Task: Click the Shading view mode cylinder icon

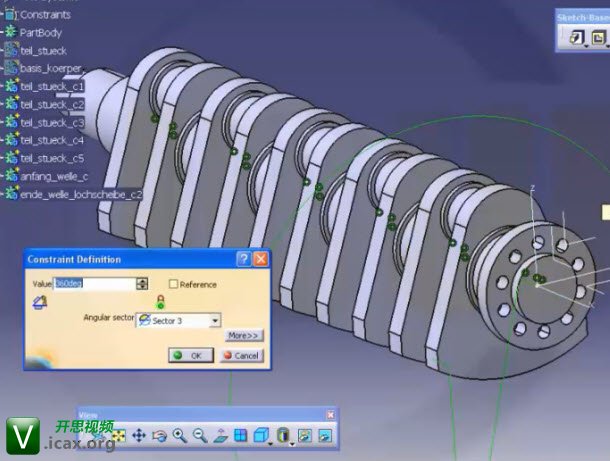Action: 283,435
